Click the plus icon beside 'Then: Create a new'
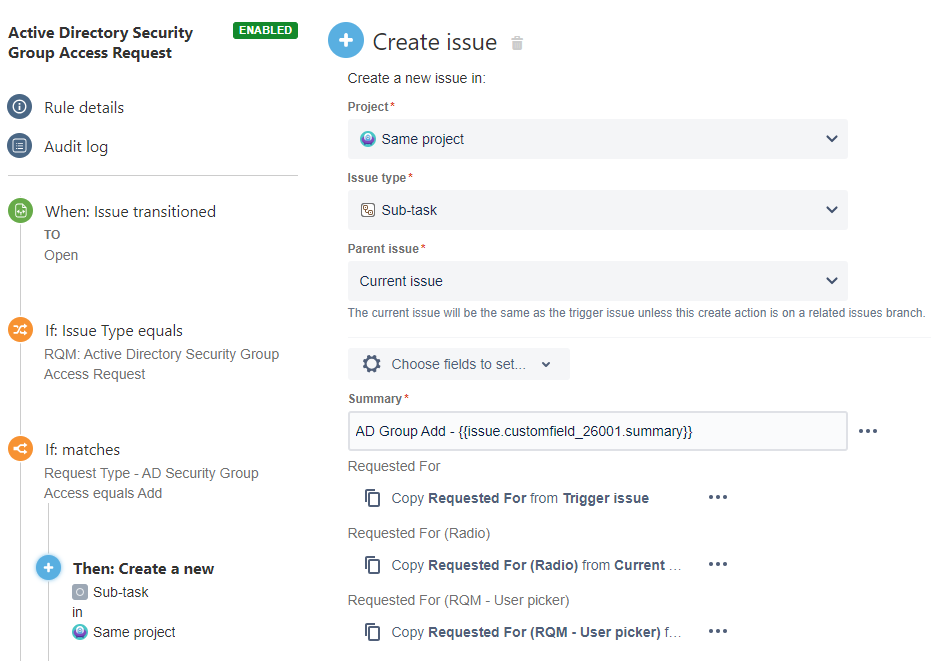 click(x=47, y=567)
